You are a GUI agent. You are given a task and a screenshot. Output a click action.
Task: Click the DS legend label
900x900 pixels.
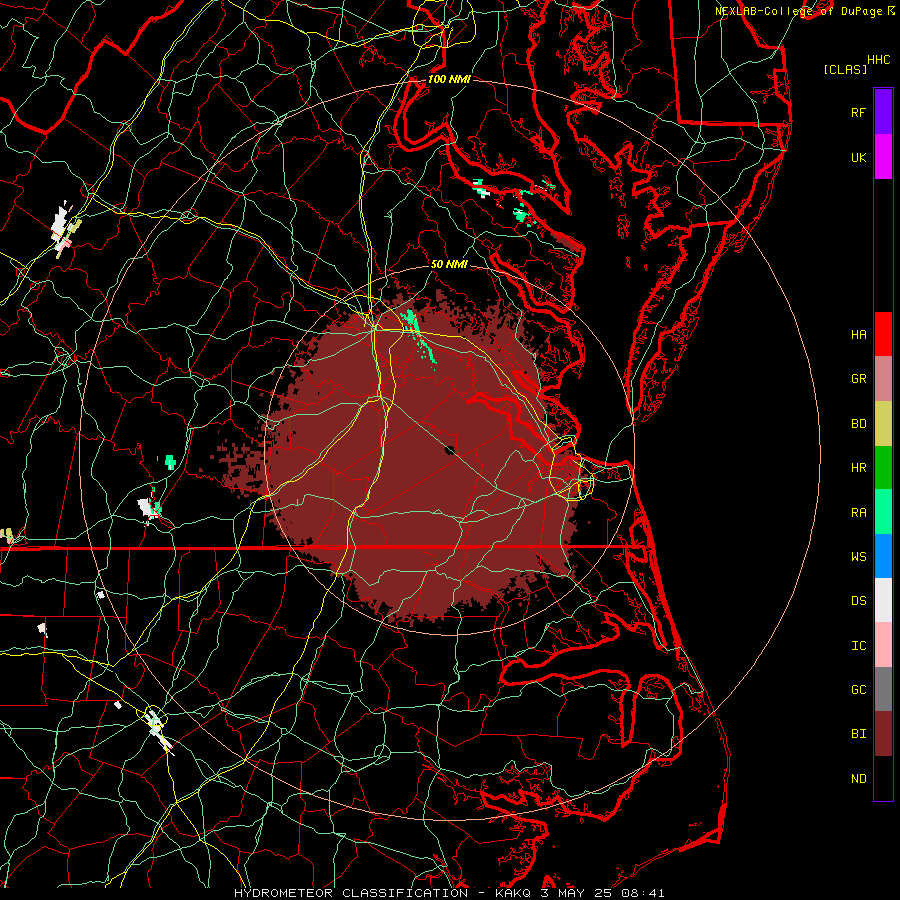coord(859,600)
